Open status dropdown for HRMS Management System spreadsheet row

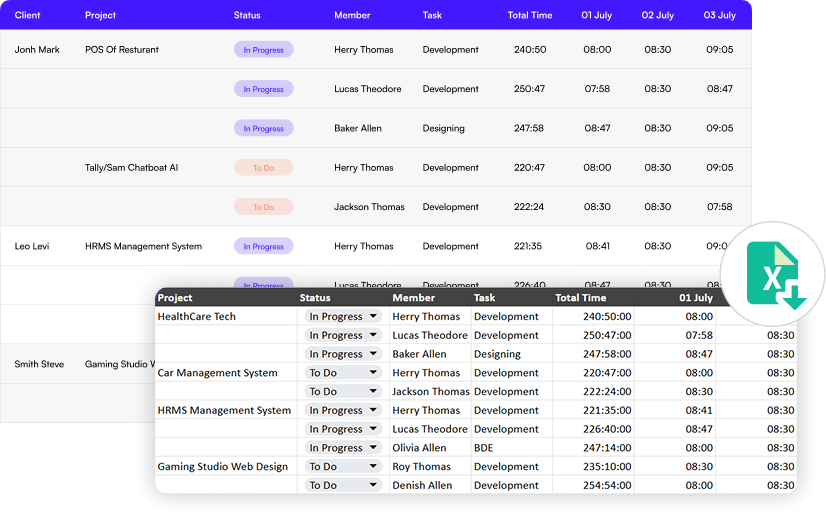pyautogui.click(x=343, y=411)
